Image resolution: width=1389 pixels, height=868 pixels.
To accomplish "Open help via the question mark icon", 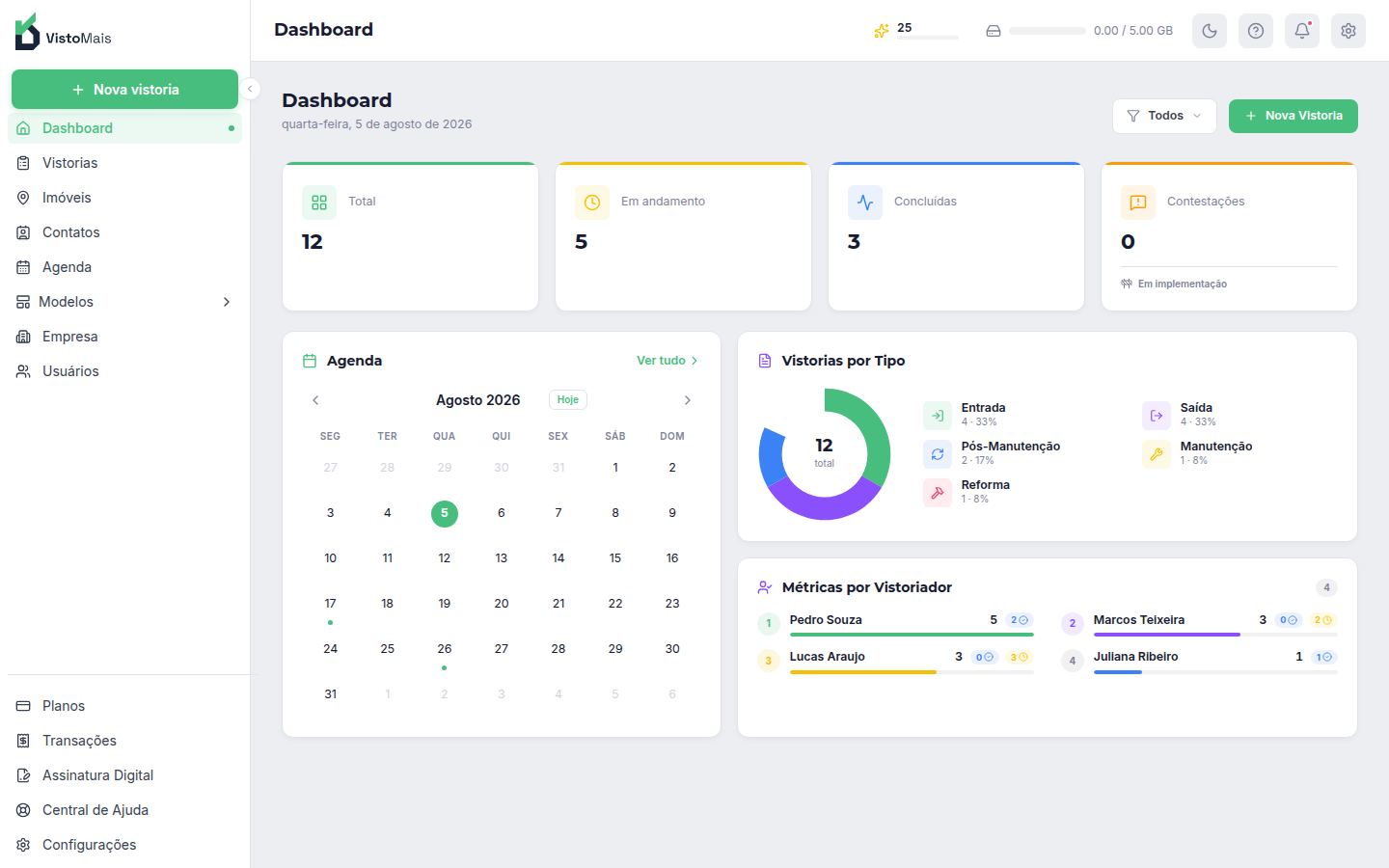I will coord(1256,31).
